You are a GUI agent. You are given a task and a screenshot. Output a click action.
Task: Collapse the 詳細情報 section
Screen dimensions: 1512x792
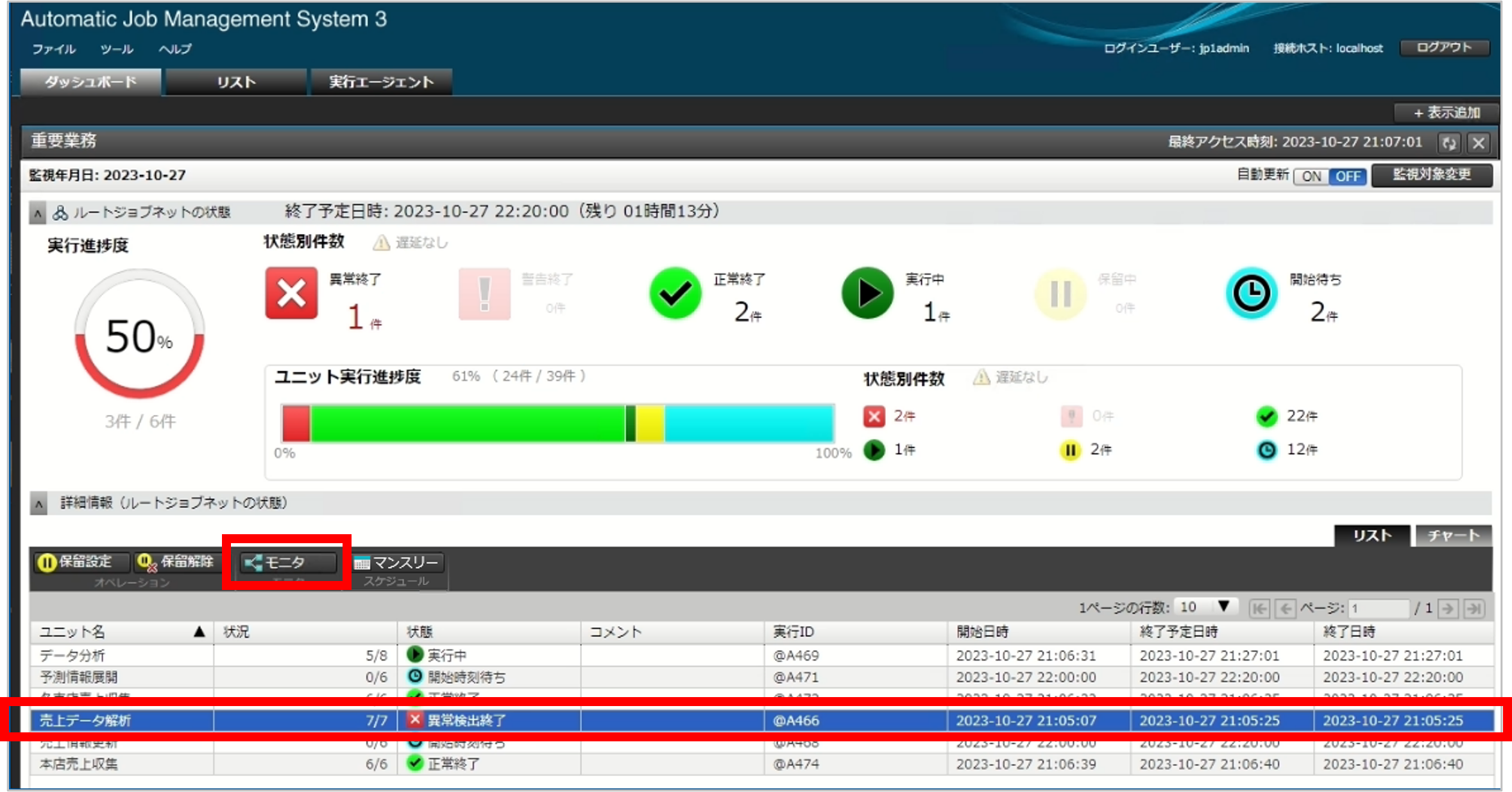38,504
